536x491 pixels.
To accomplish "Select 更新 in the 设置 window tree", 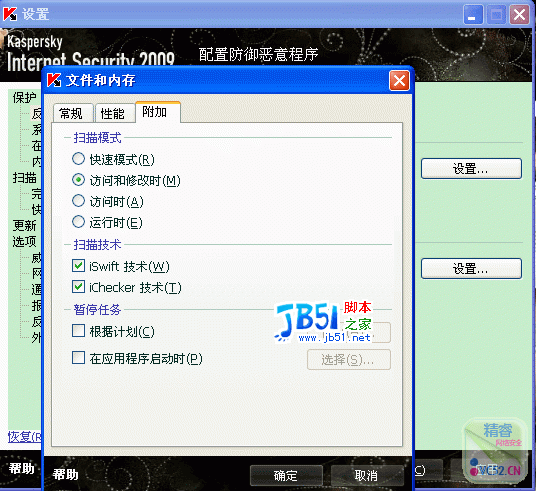I will pyautogui.click(x=25, y=226).
